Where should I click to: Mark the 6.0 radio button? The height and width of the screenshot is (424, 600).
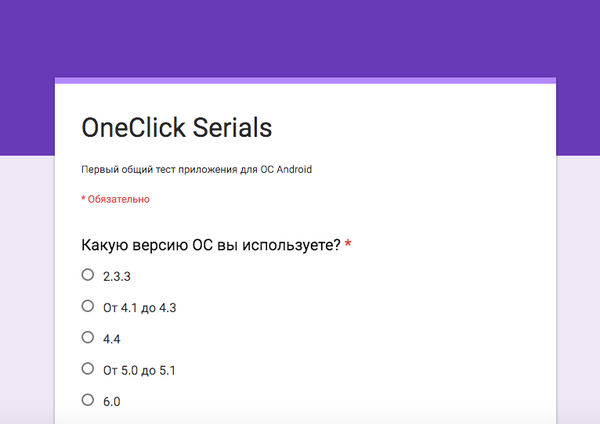tap(88, 400)
